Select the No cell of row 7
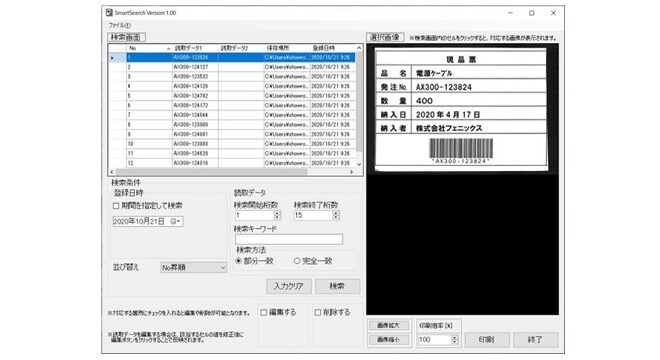Screen dimensions: 660x360 [149, 115]
